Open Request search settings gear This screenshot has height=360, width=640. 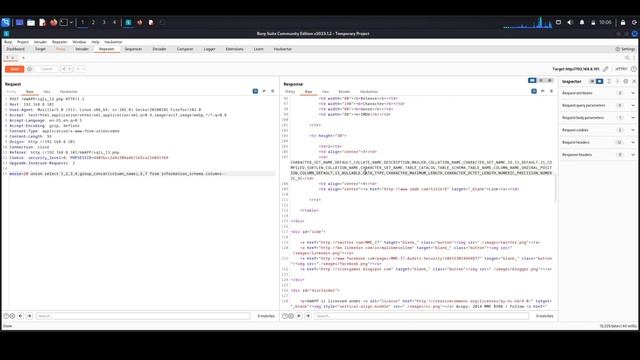[x=12, y=316]
